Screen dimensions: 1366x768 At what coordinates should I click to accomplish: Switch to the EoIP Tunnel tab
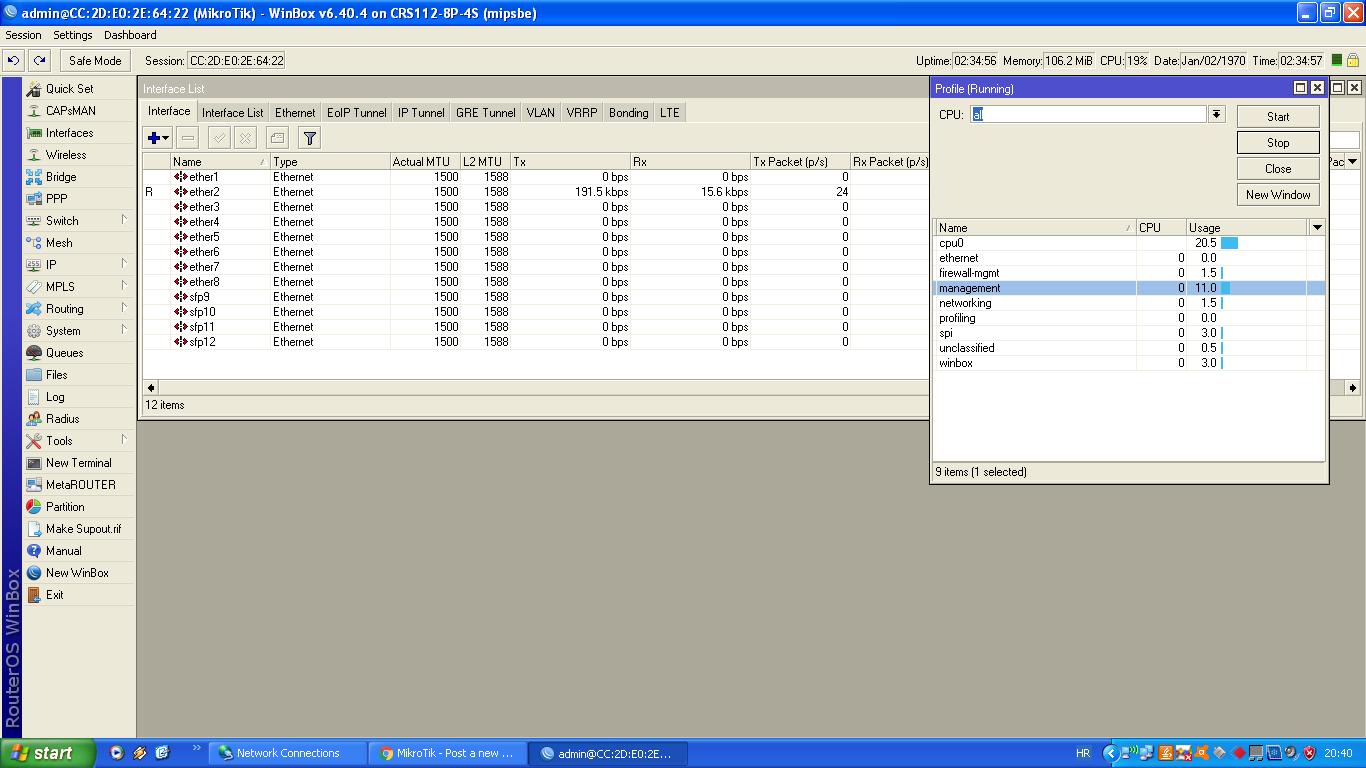click(x=357, y=113)
